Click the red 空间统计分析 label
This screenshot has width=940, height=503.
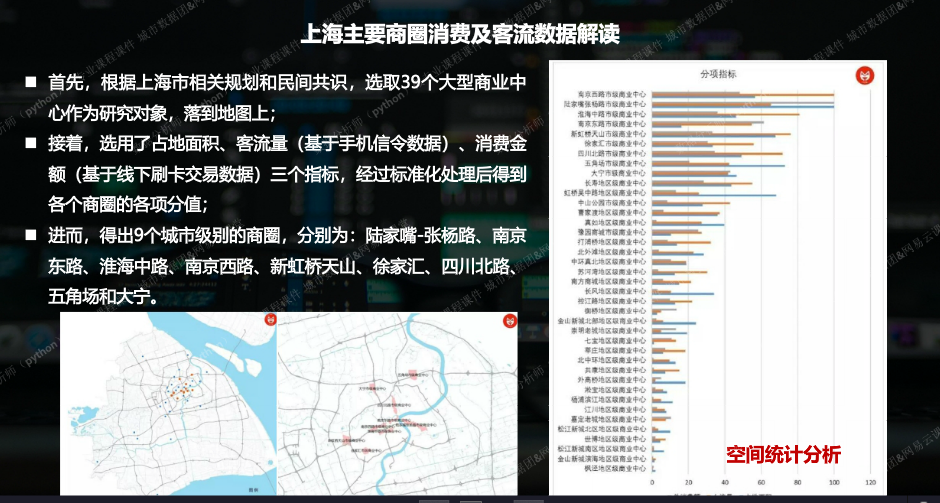(784, 454)
